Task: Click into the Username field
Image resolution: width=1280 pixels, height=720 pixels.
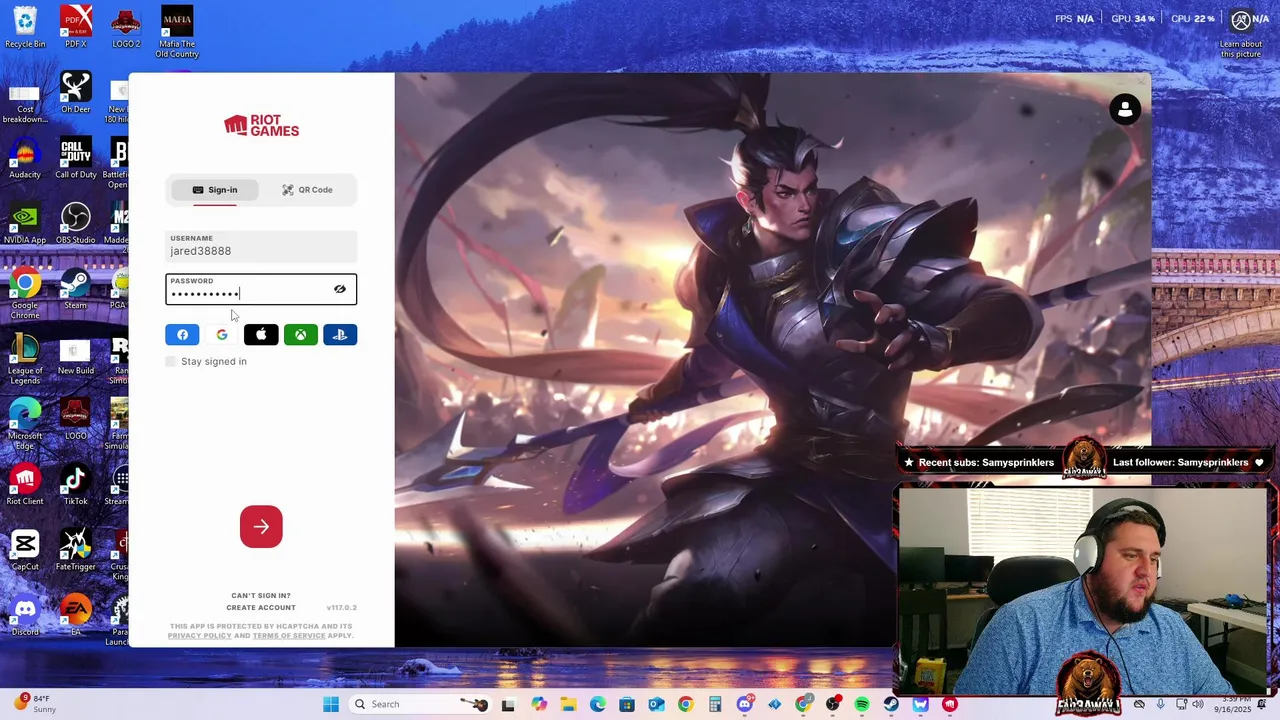Action: pyautogui.click(x=261, y=246)
